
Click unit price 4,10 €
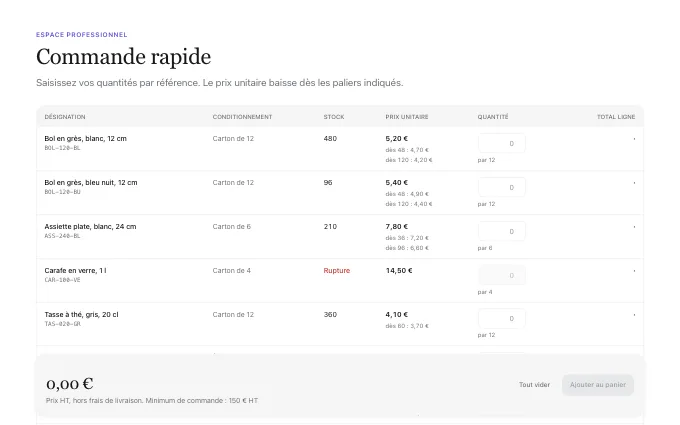point(397,314)
